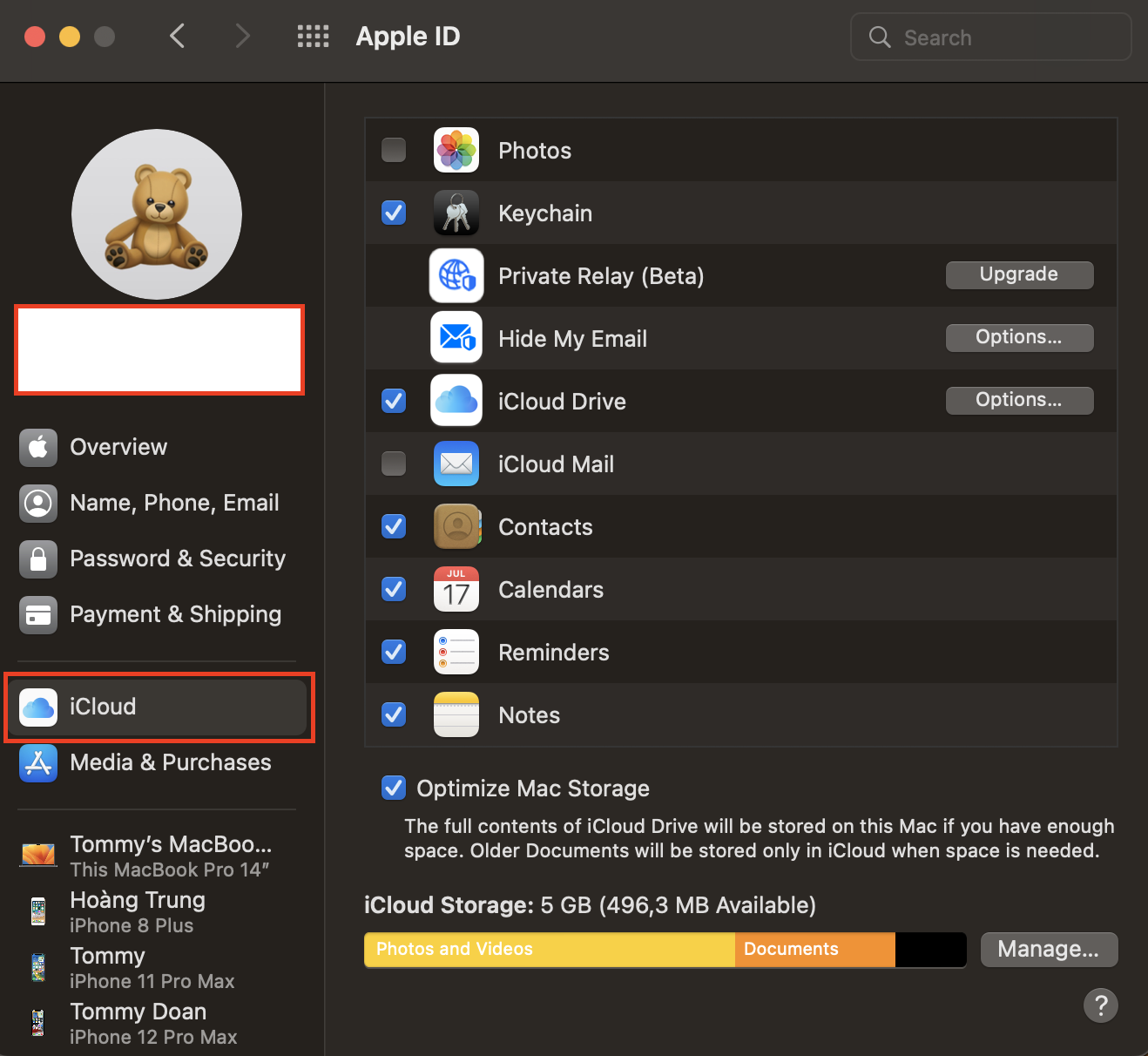Click the lock icon for Password & Security
Image resolution: width=1148 pixels, height=1056 pixels.
(x=38, y=559)
